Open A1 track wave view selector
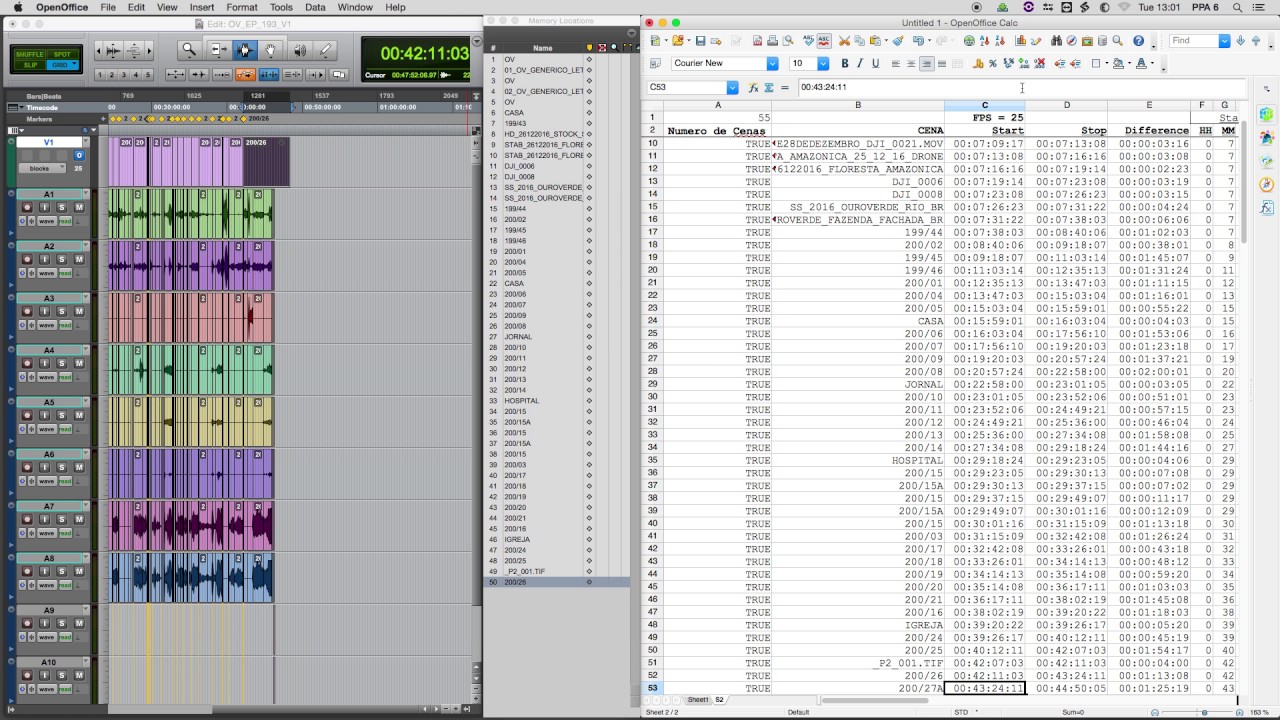The width and height of the screenshot is (1280, 720). click(x=47, y=221)
